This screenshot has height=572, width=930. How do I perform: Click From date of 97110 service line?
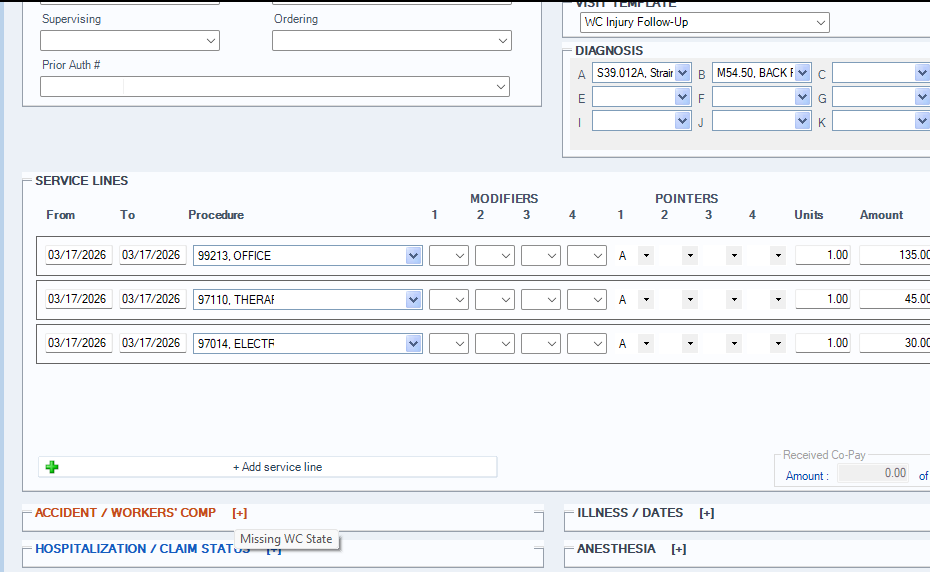click(x=78, y=299)
